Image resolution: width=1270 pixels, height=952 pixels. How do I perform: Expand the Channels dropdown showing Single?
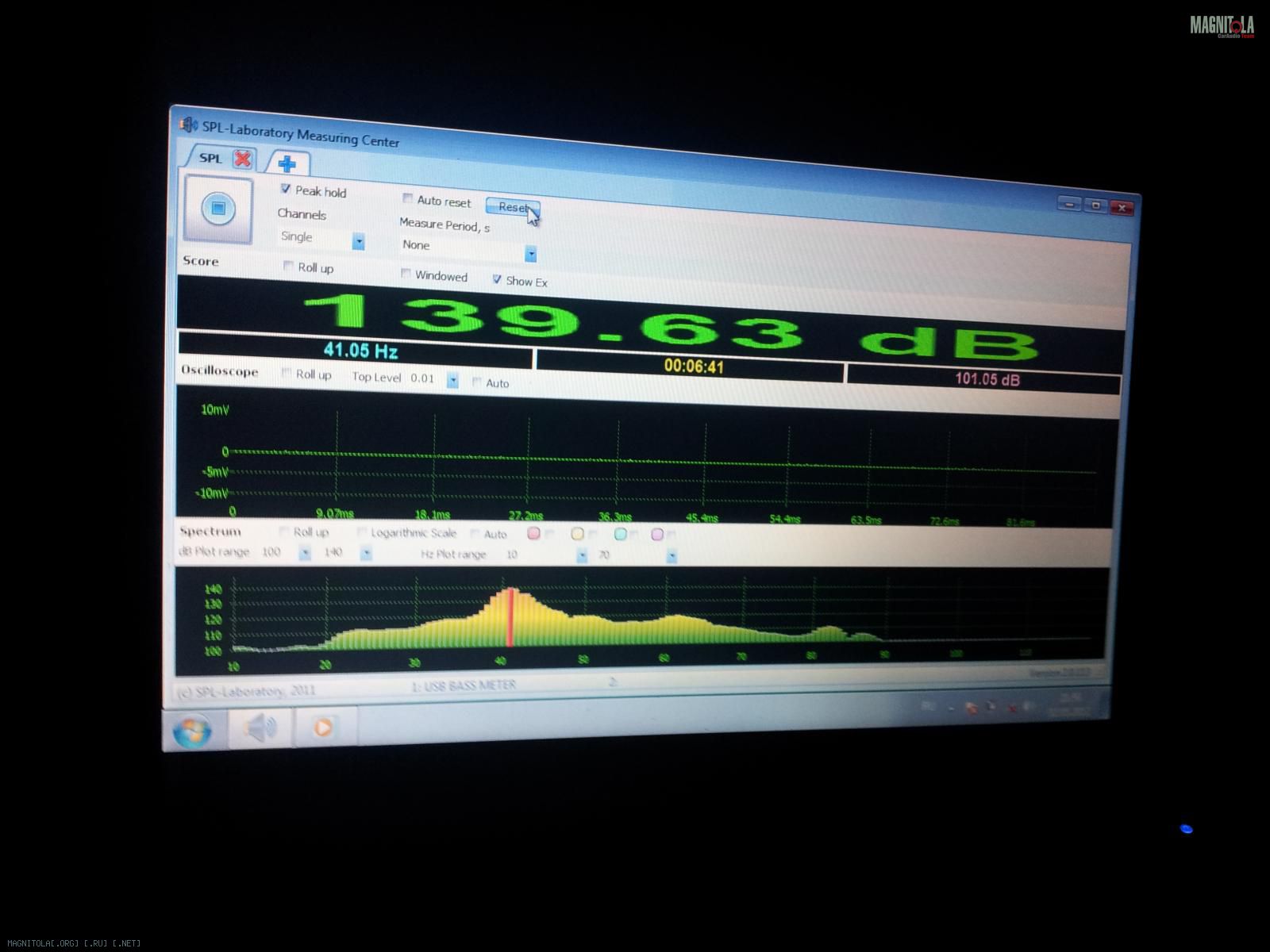tap(358, 241)
